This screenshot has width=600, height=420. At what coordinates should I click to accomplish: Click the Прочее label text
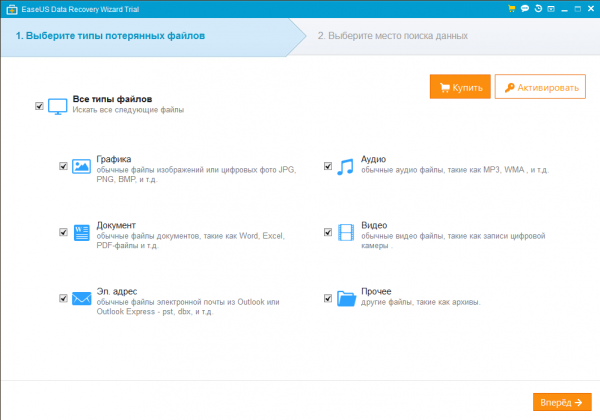point(376,291)
